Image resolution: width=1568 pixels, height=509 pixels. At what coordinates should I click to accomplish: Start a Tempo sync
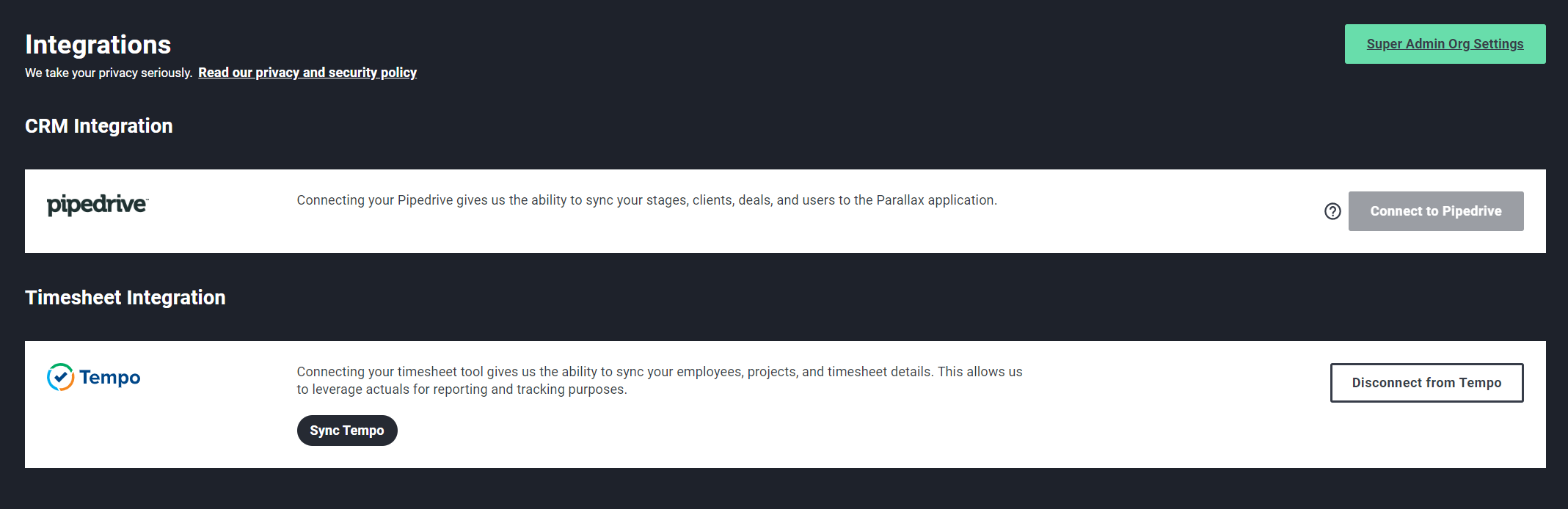coord(346,431)
